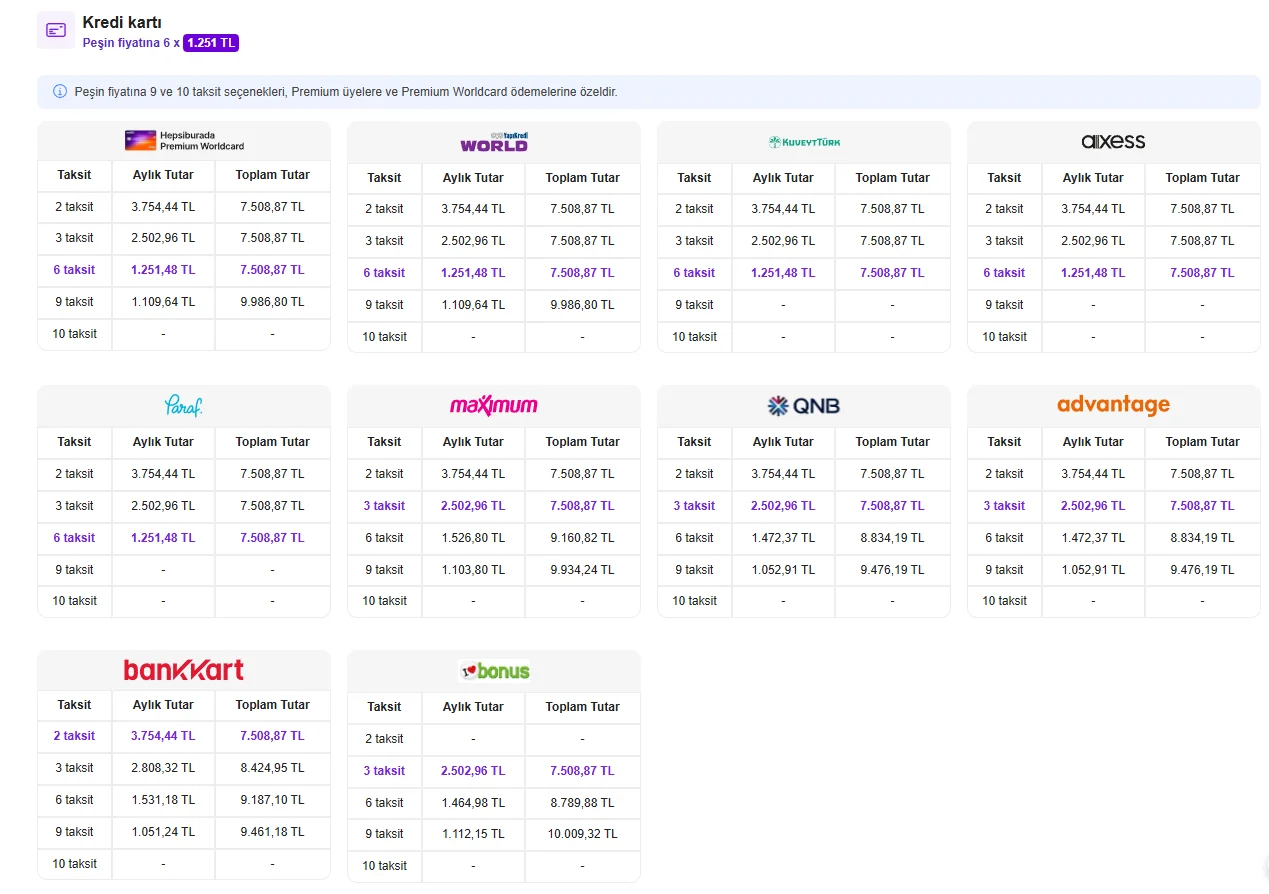Select highlighted 3 taksit in Maximum table

[384, 506]
